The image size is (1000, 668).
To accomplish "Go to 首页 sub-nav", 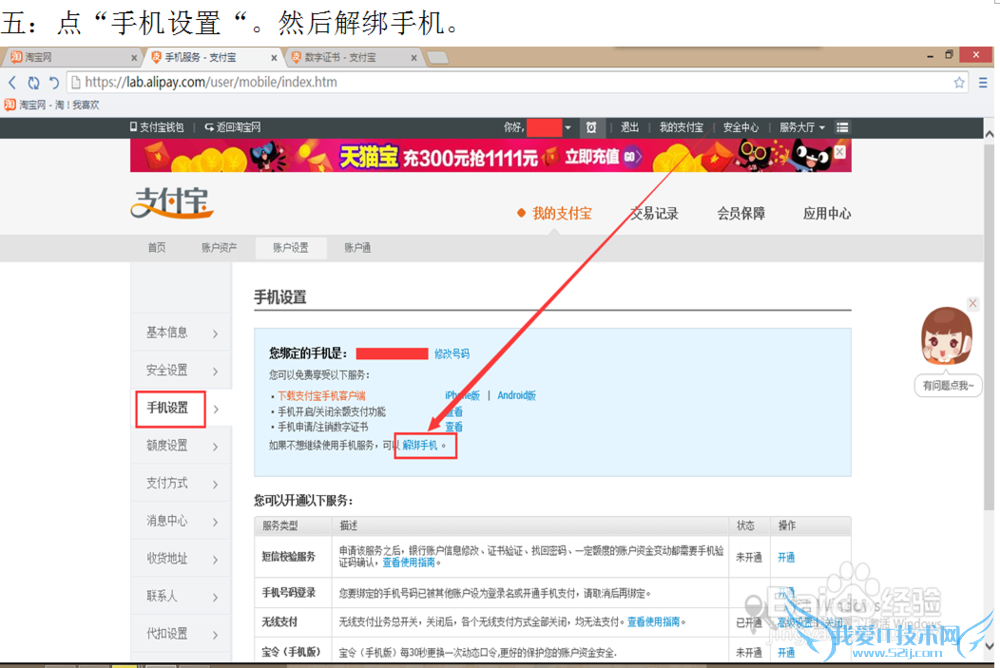I will coord(157,248).
